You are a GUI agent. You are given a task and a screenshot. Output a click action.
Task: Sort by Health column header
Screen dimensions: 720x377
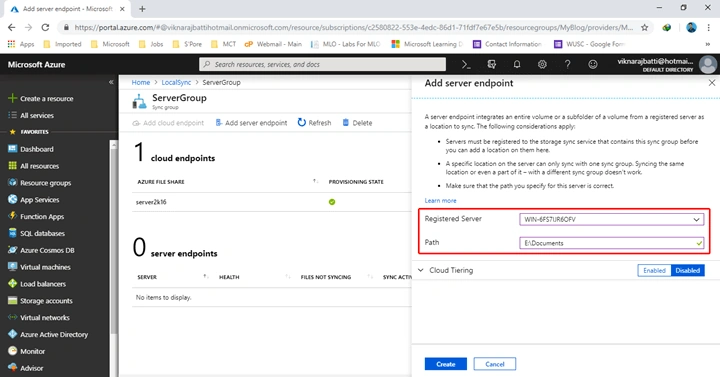click(229, 277)
